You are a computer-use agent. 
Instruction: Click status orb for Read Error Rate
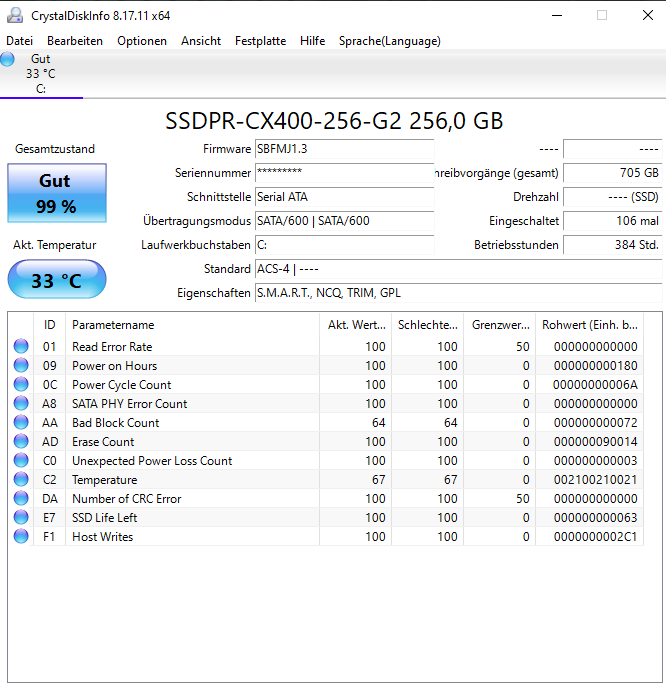[x=21, y=346]
